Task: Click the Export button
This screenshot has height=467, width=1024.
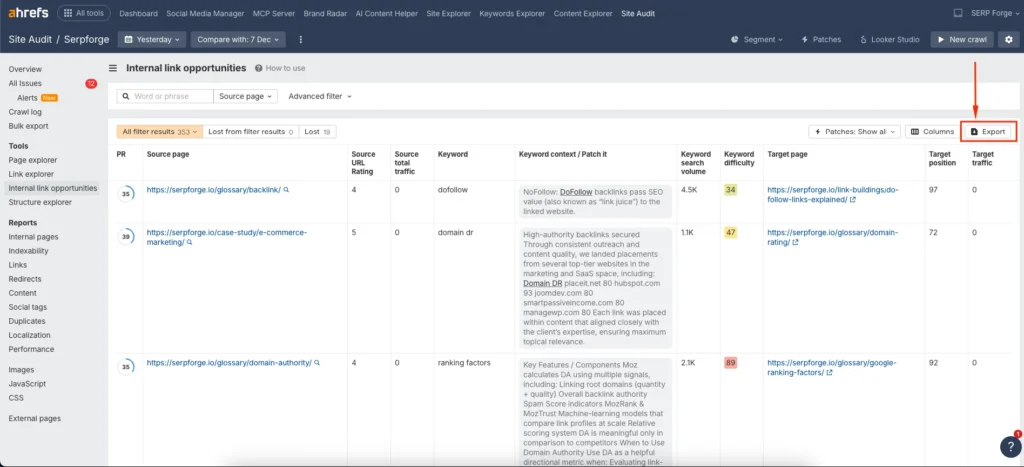Action: [x=988, y=132]
